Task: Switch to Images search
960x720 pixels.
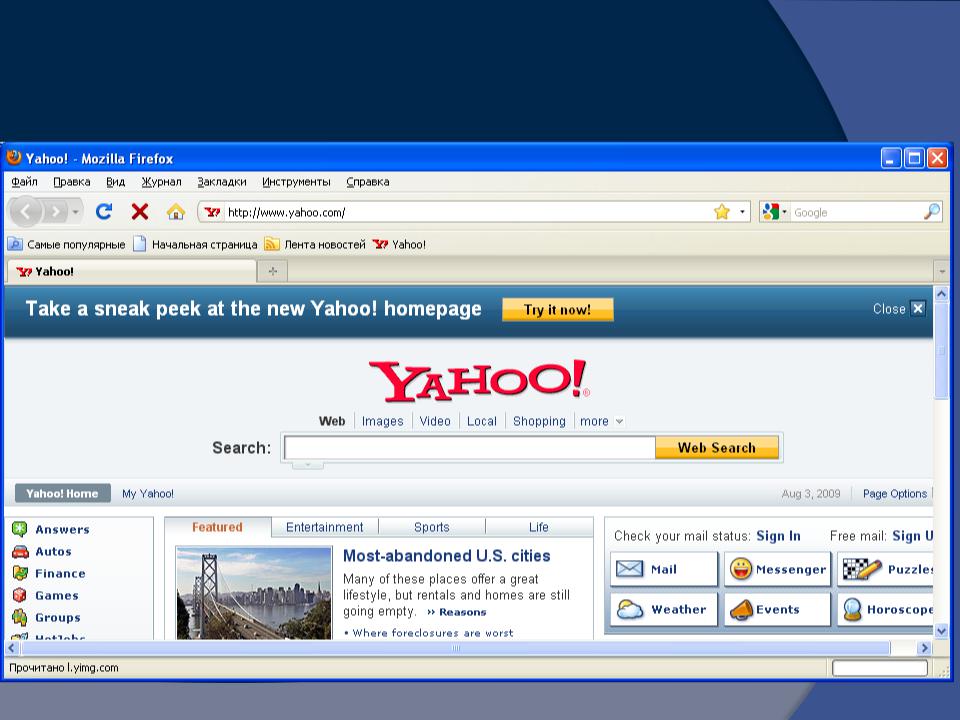Action: (x=383, y=421)
